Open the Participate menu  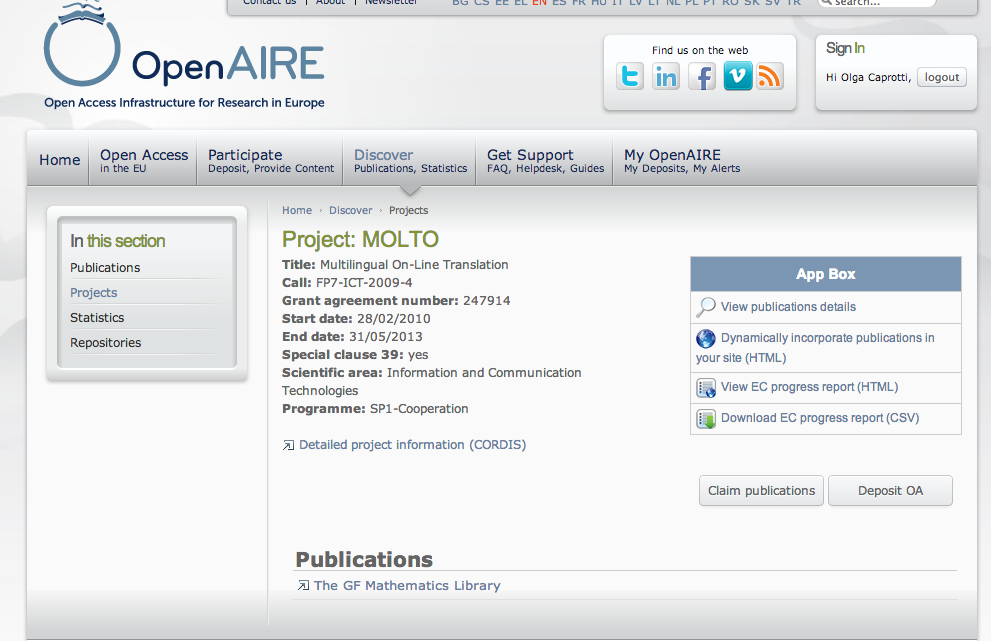pyautogui.click(x=271, y=160)
